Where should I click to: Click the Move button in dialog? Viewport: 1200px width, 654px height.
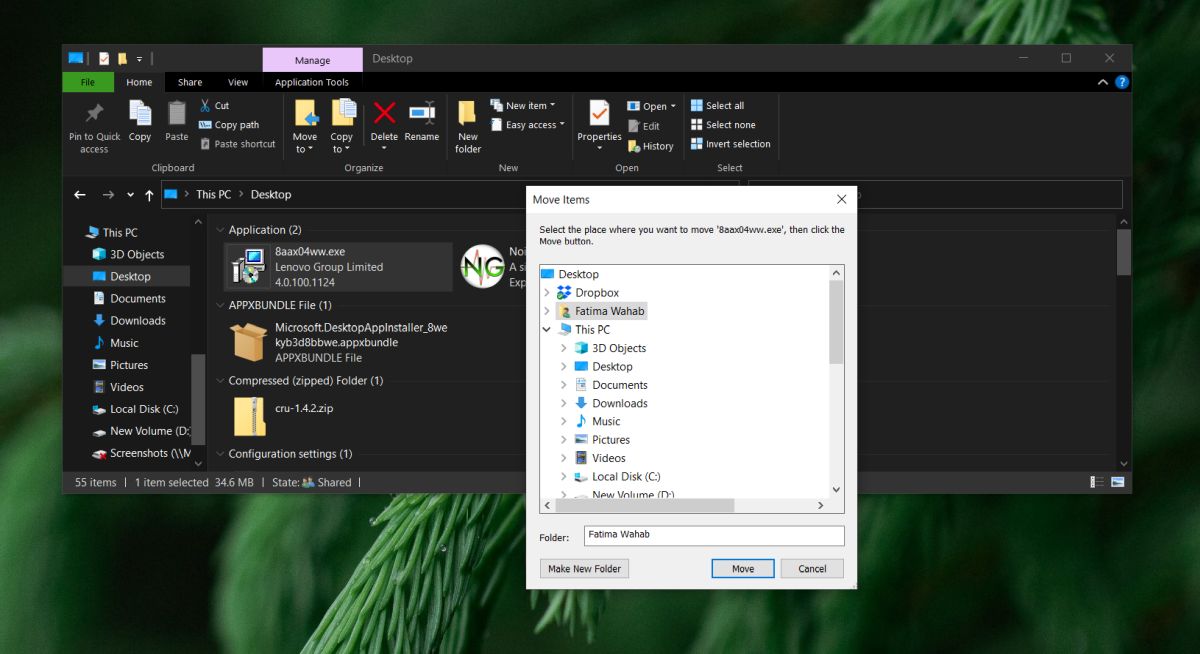(743, 568)
